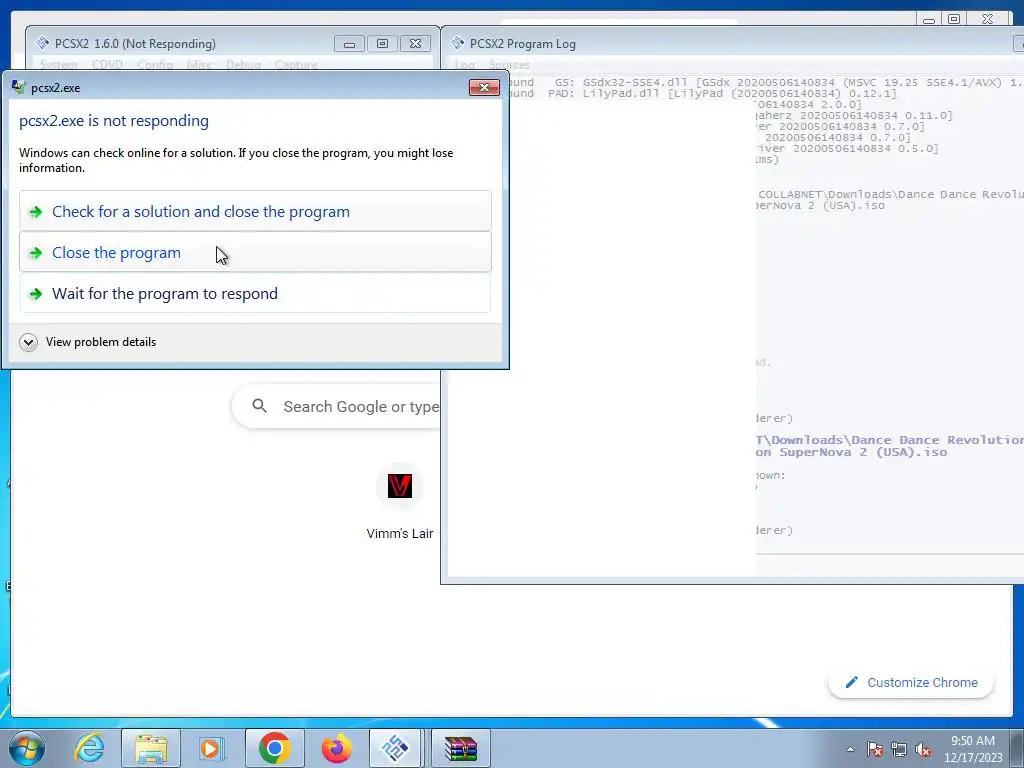Open CDVD menu in PCSX2 window

point(107,65)
